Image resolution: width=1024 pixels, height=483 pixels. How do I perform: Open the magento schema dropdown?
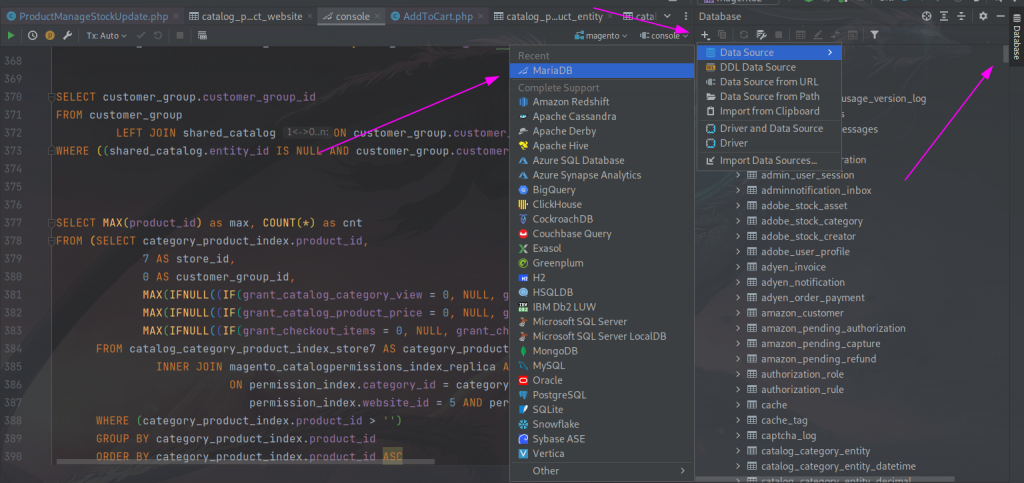click(601, 35)
